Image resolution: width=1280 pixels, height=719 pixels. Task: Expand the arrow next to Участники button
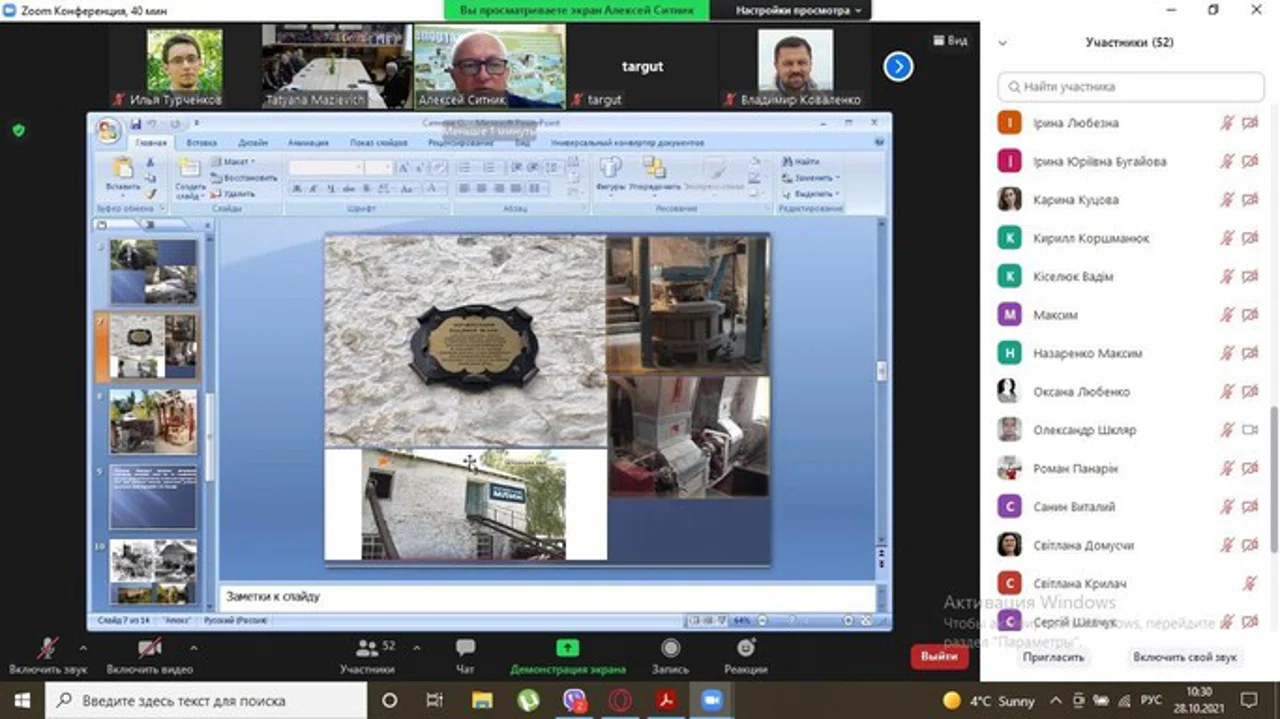point(416,647)
